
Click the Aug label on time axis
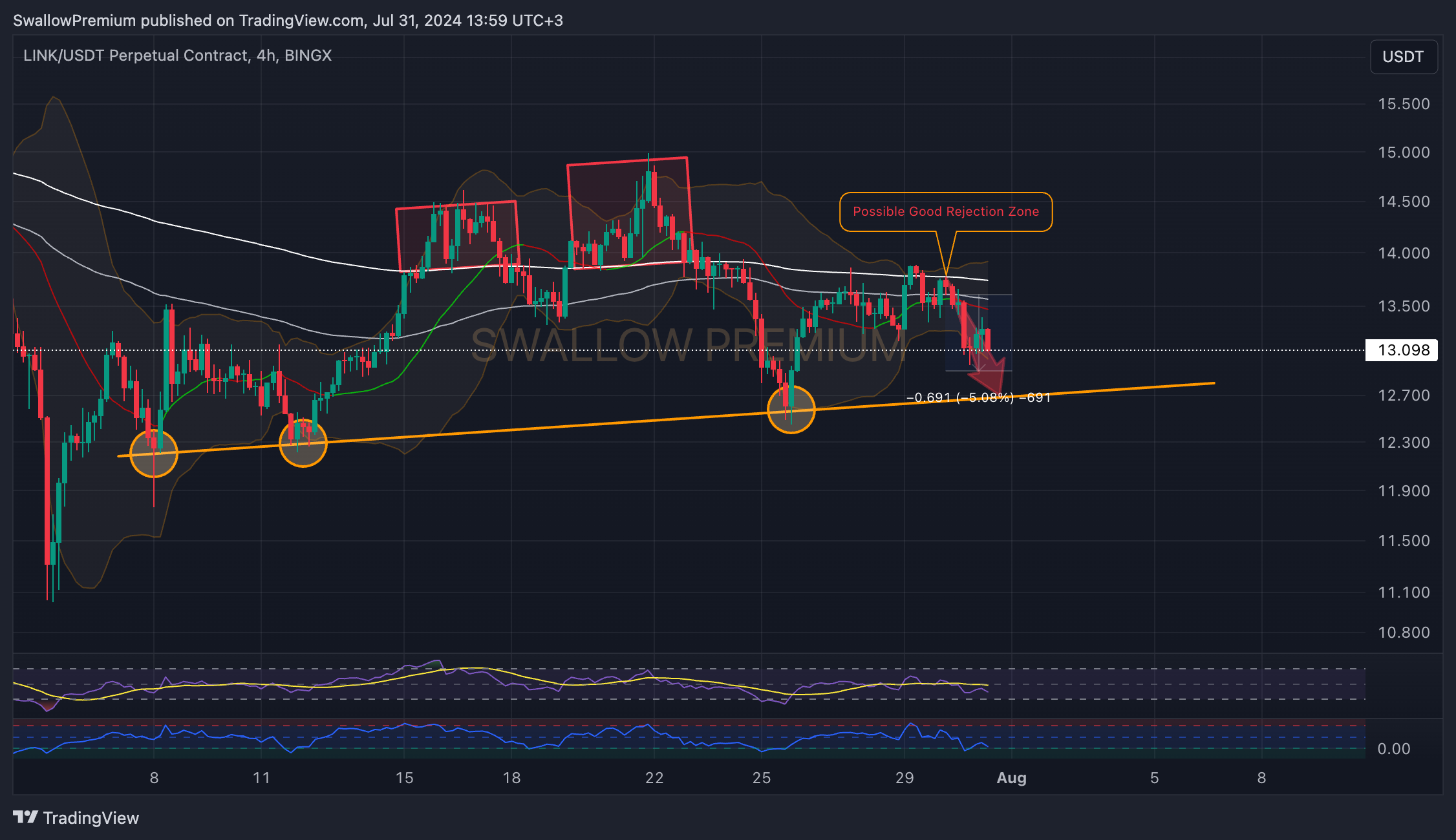click(1011, 778)
